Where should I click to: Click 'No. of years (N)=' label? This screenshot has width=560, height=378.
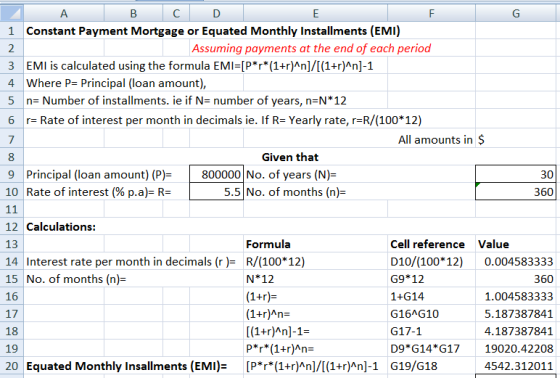pyautogui.click(x=291, y=174)
